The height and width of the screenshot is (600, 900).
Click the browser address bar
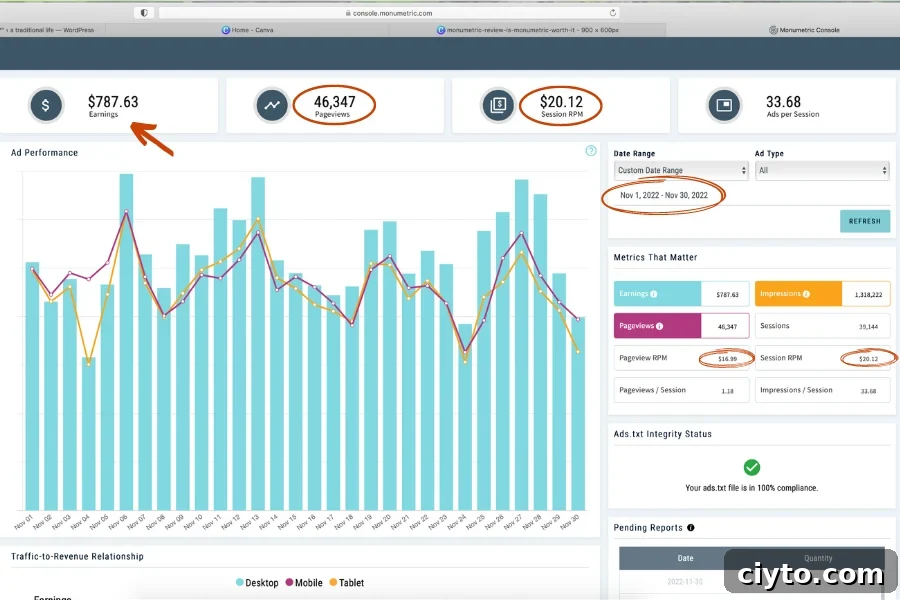(x=389, y=13)
